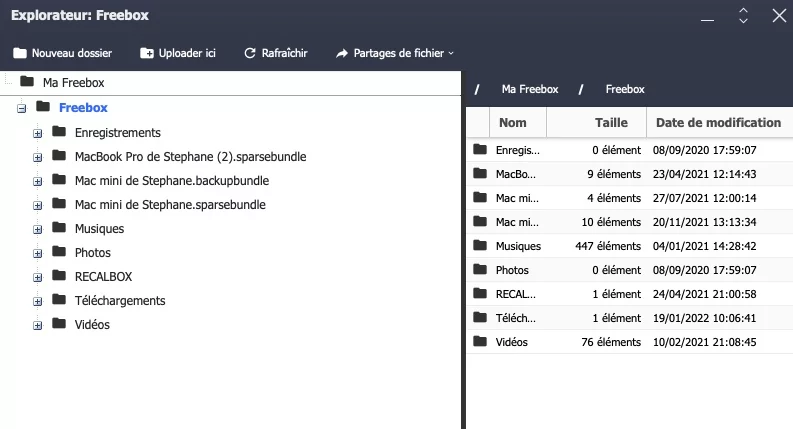
Task: Click the Uploader ici upload icon
Action: (x=147, y=53)
